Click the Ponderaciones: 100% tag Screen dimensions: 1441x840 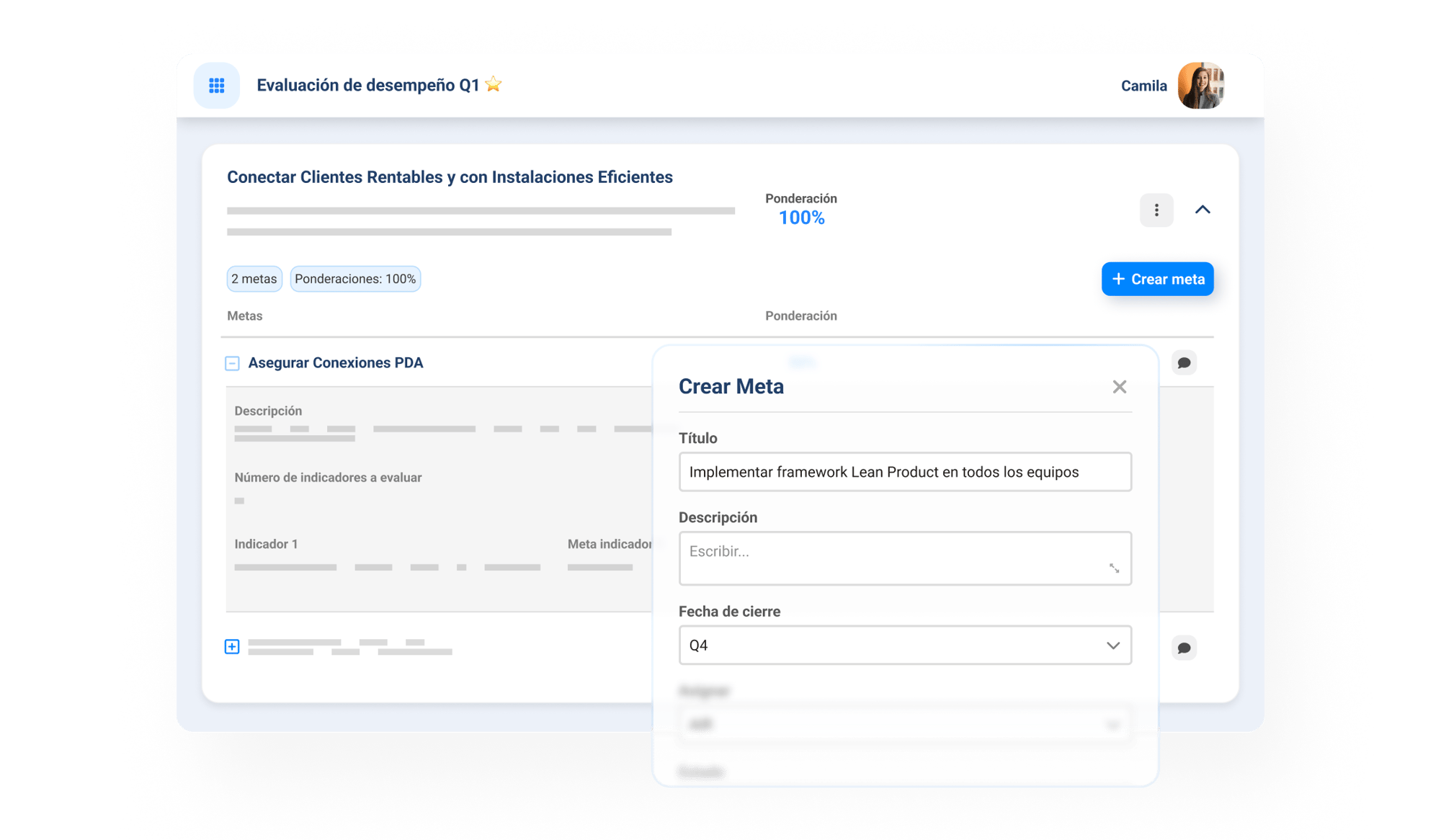coord(355,279)
